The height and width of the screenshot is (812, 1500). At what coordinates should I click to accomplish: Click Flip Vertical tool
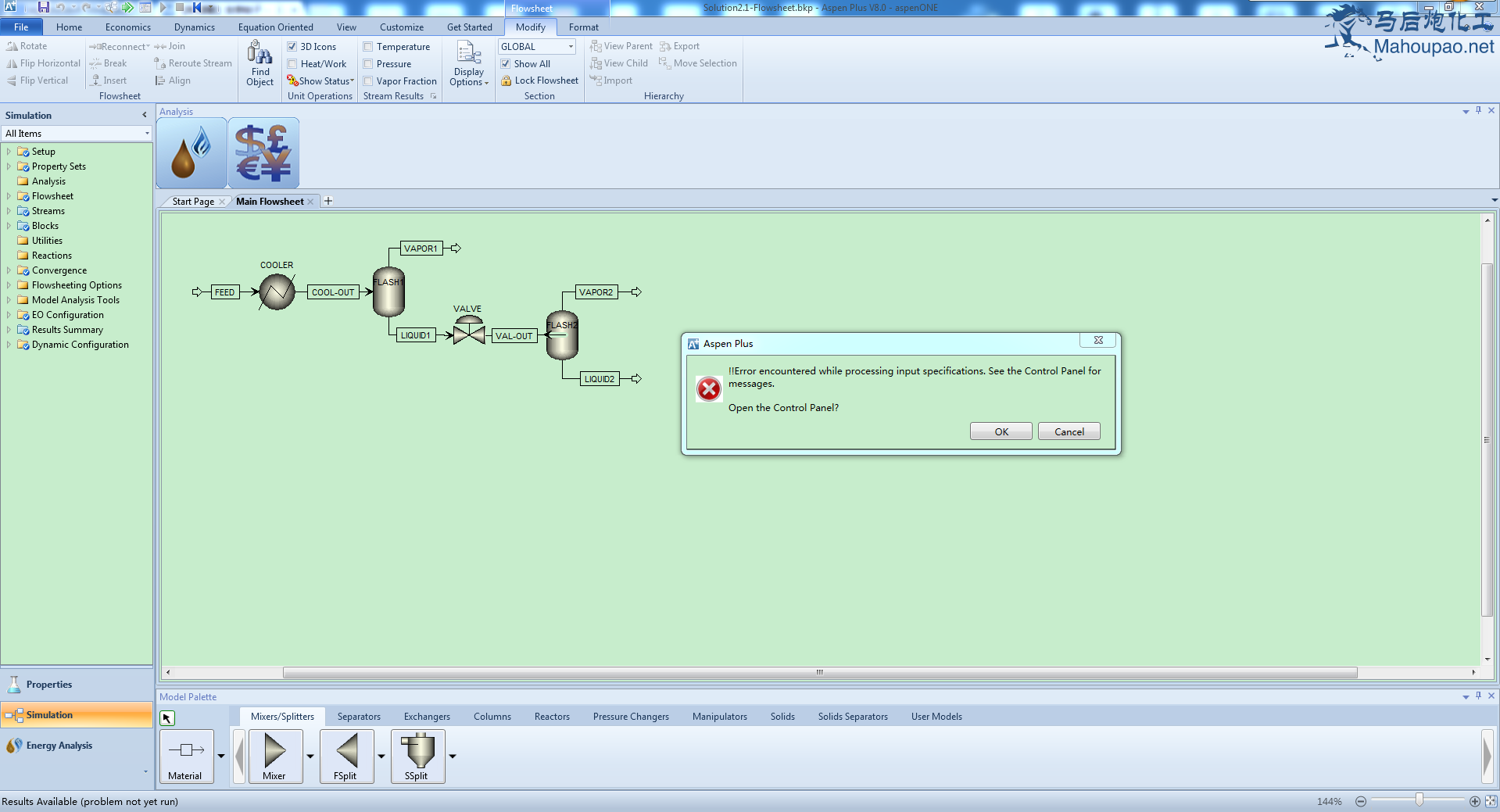point(38,80)
